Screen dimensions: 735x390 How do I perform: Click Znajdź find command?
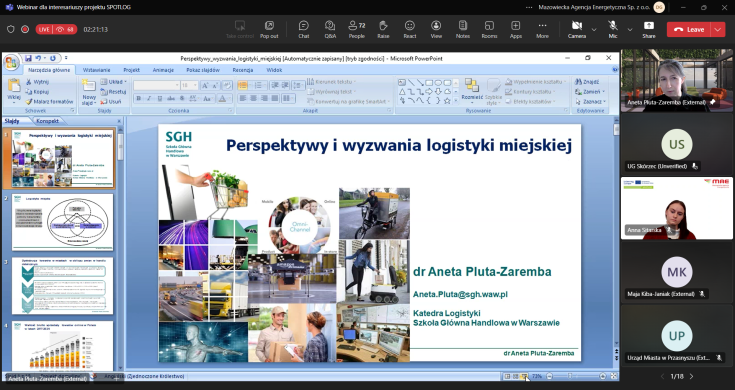click(x=587, y=82)
